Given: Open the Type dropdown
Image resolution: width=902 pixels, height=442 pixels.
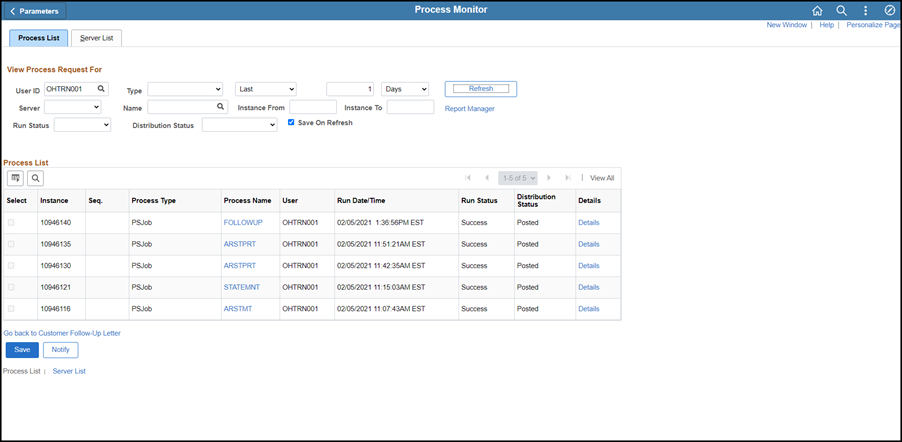Looking at the screenshot, I should point(185,89).
